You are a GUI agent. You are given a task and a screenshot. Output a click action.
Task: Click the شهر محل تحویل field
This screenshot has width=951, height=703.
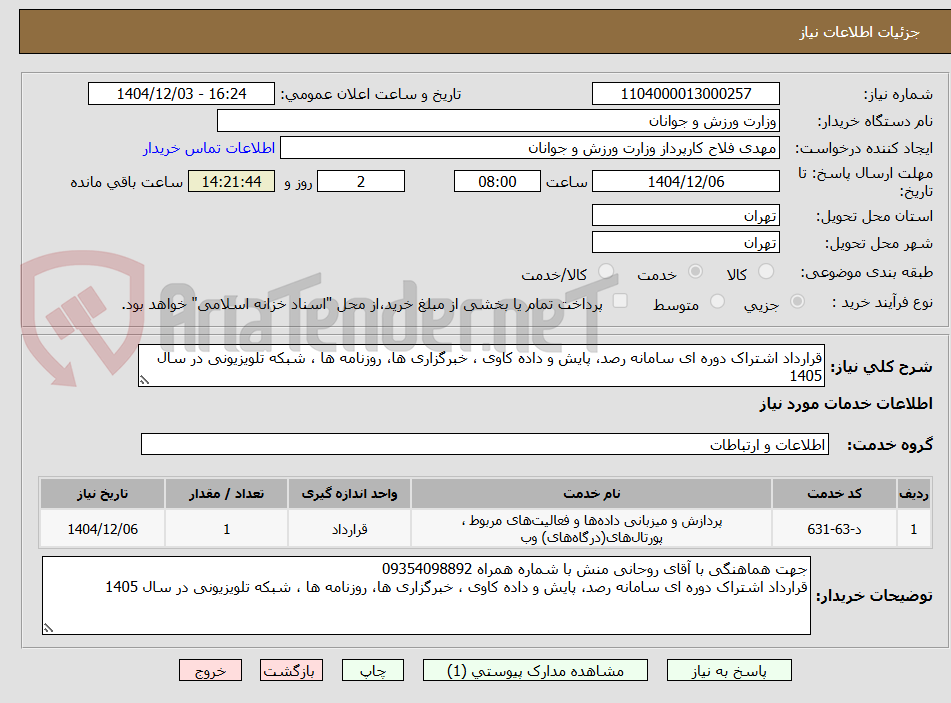pyautogui.click(x=685, y=243)
